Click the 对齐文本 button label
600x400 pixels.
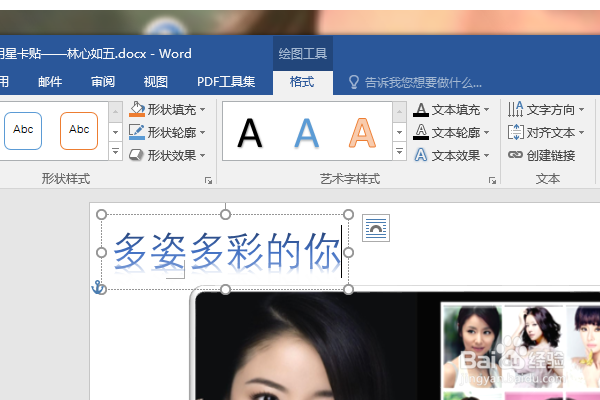point(551,133)
